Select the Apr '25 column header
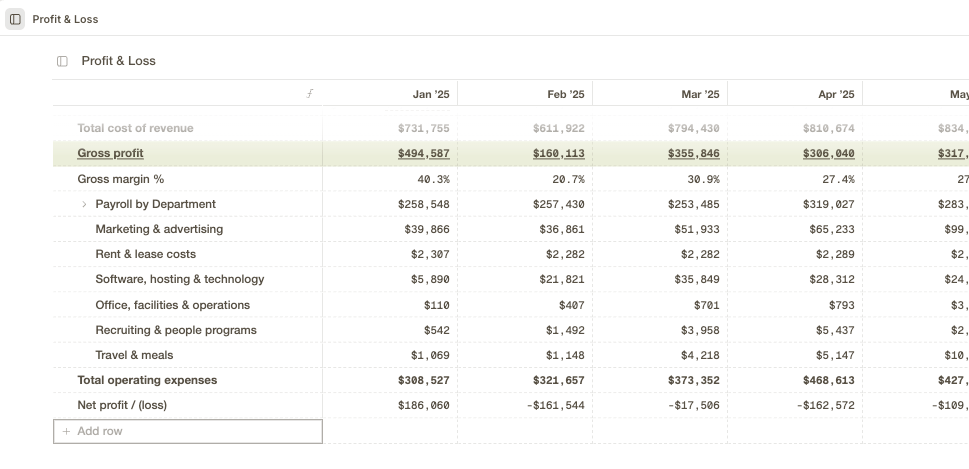 pyautogui.click(x=836, y=95)
